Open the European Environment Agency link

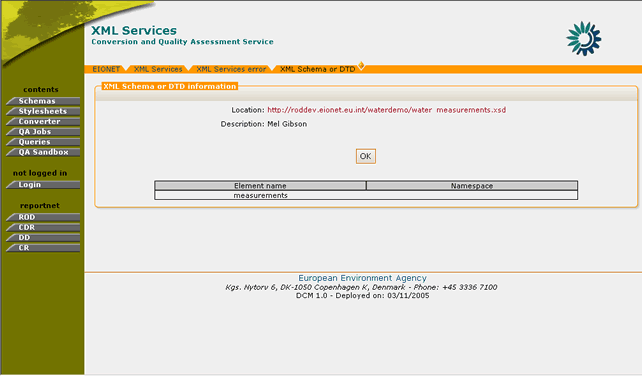coord(362,278)
